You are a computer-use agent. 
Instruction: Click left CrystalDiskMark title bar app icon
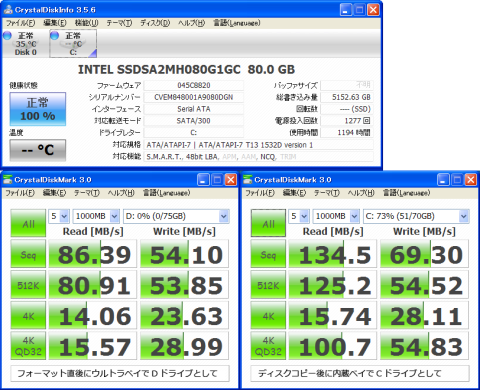[x=7, y=180]
